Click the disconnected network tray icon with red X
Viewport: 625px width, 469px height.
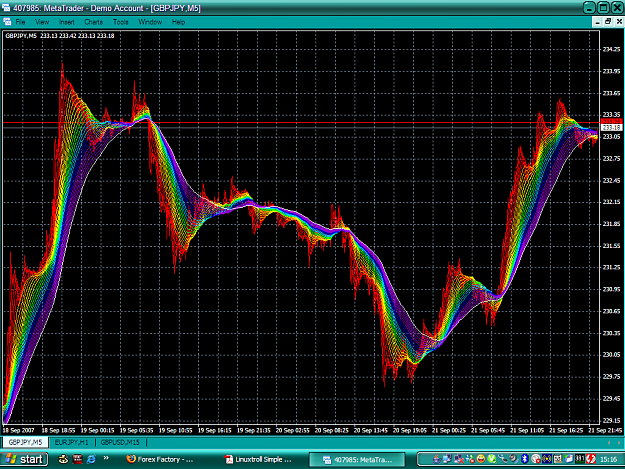[x=459, y=459]
